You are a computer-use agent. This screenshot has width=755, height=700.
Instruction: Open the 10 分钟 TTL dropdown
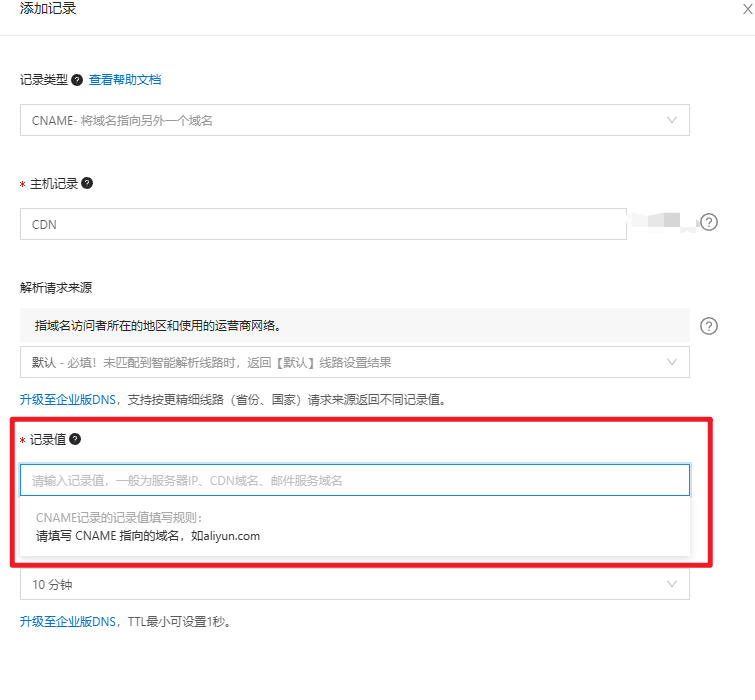point(340,584)
